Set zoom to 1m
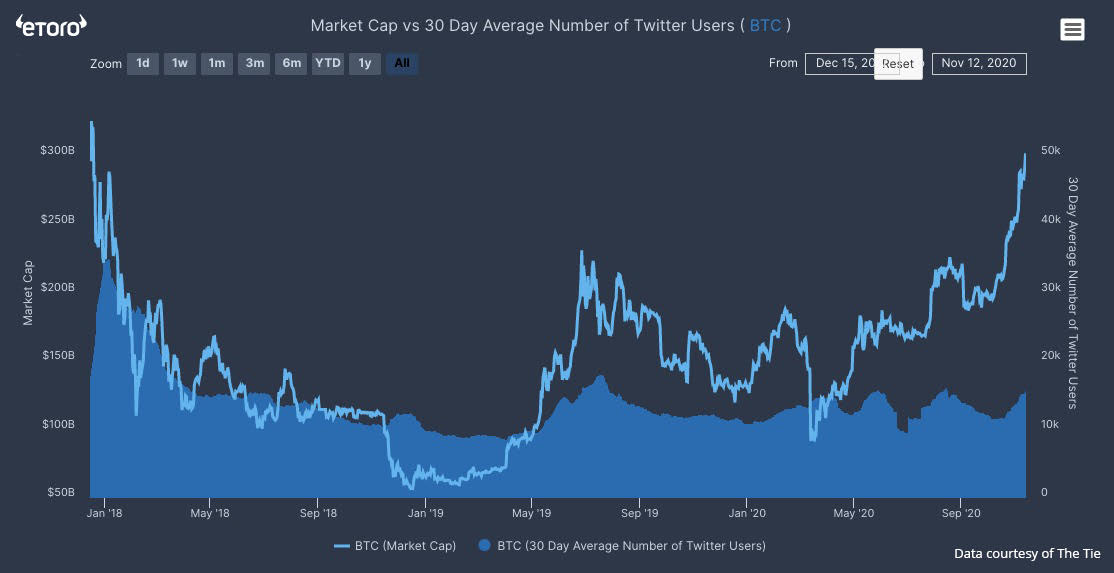This screenshot has width=1114, height=573. point(217,64)
